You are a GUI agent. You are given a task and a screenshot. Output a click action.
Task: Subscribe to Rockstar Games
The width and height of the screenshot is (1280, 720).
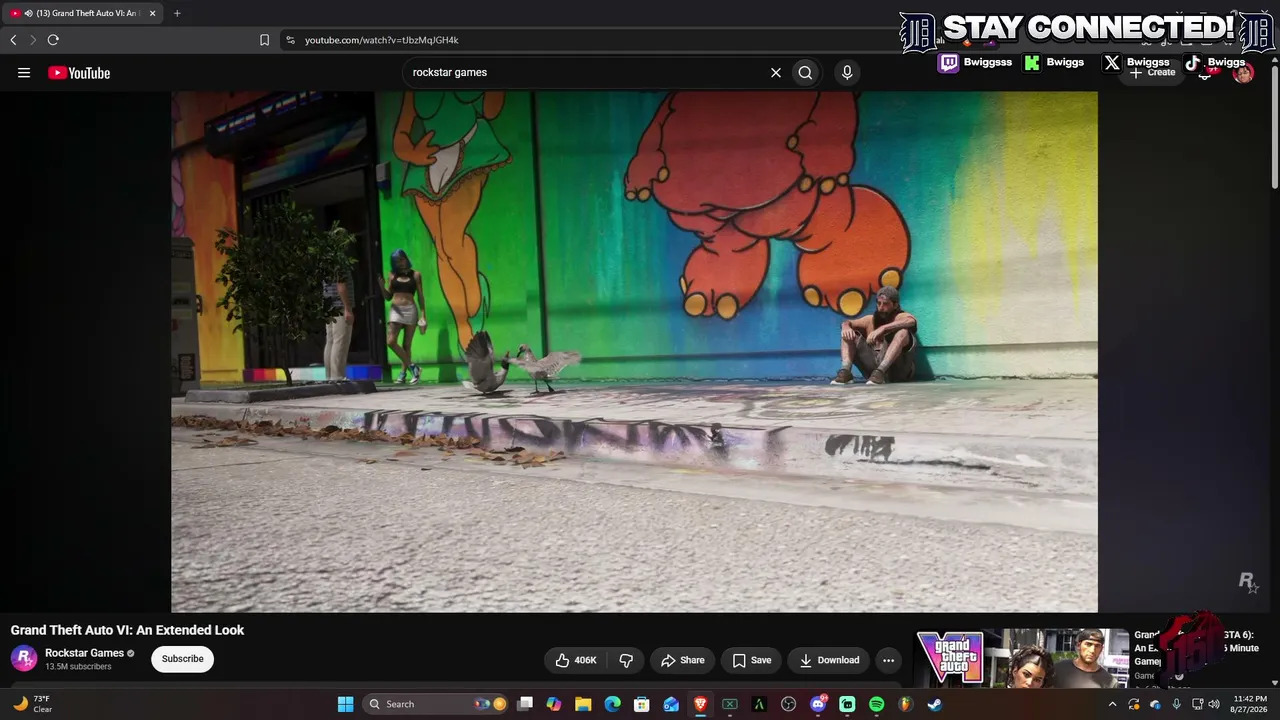click(183, 659)
